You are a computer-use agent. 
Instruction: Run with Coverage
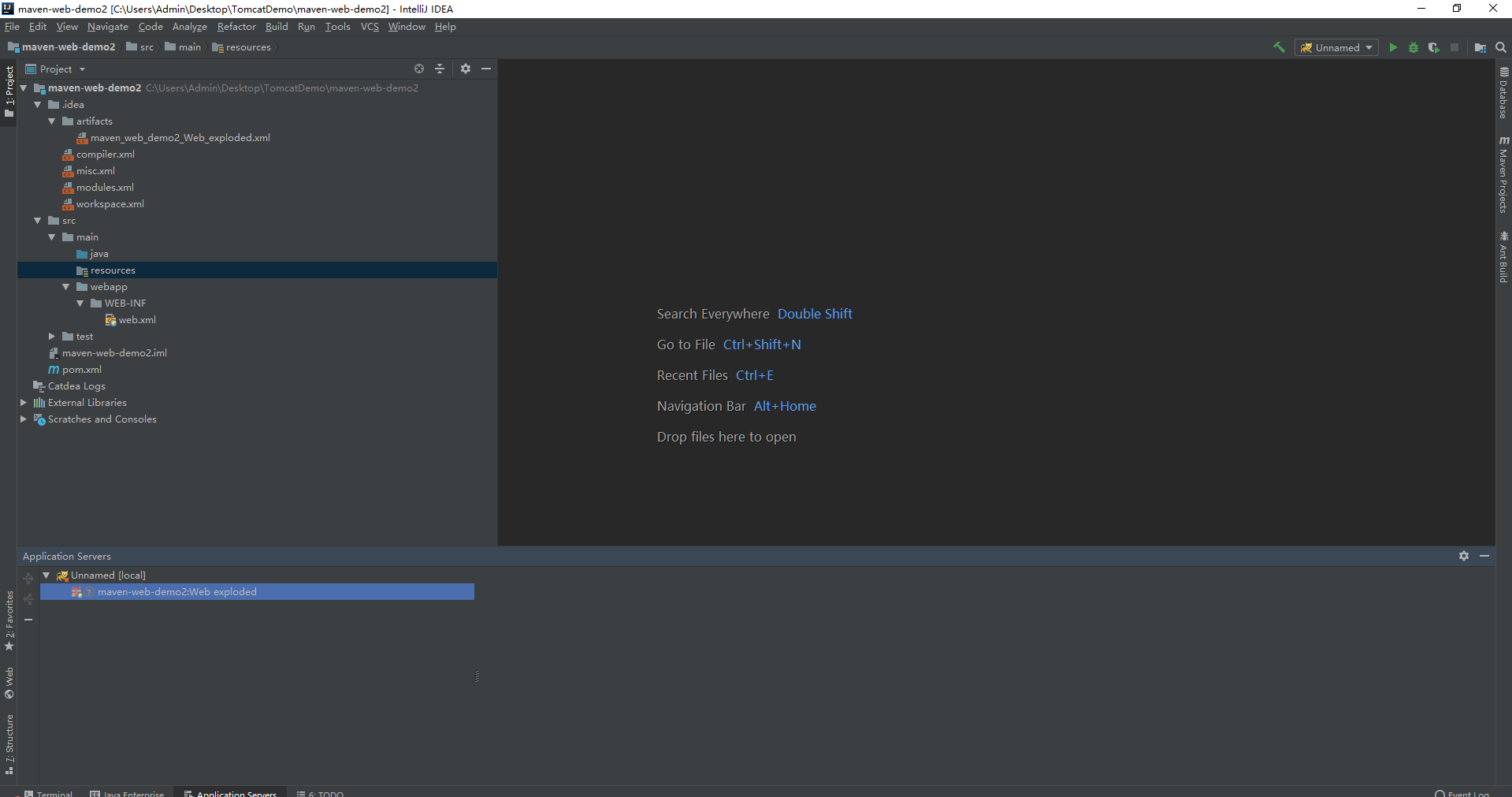1434,47
